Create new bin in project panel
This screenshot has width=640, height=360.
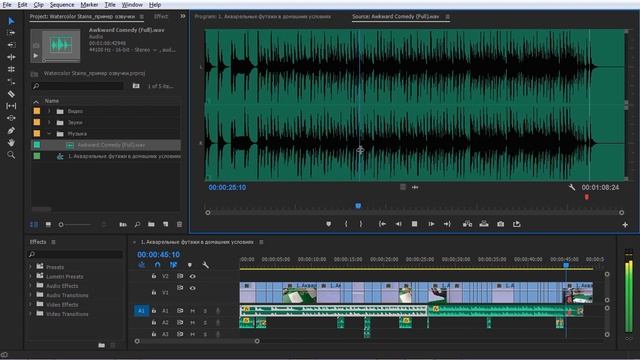coord(151,224)
